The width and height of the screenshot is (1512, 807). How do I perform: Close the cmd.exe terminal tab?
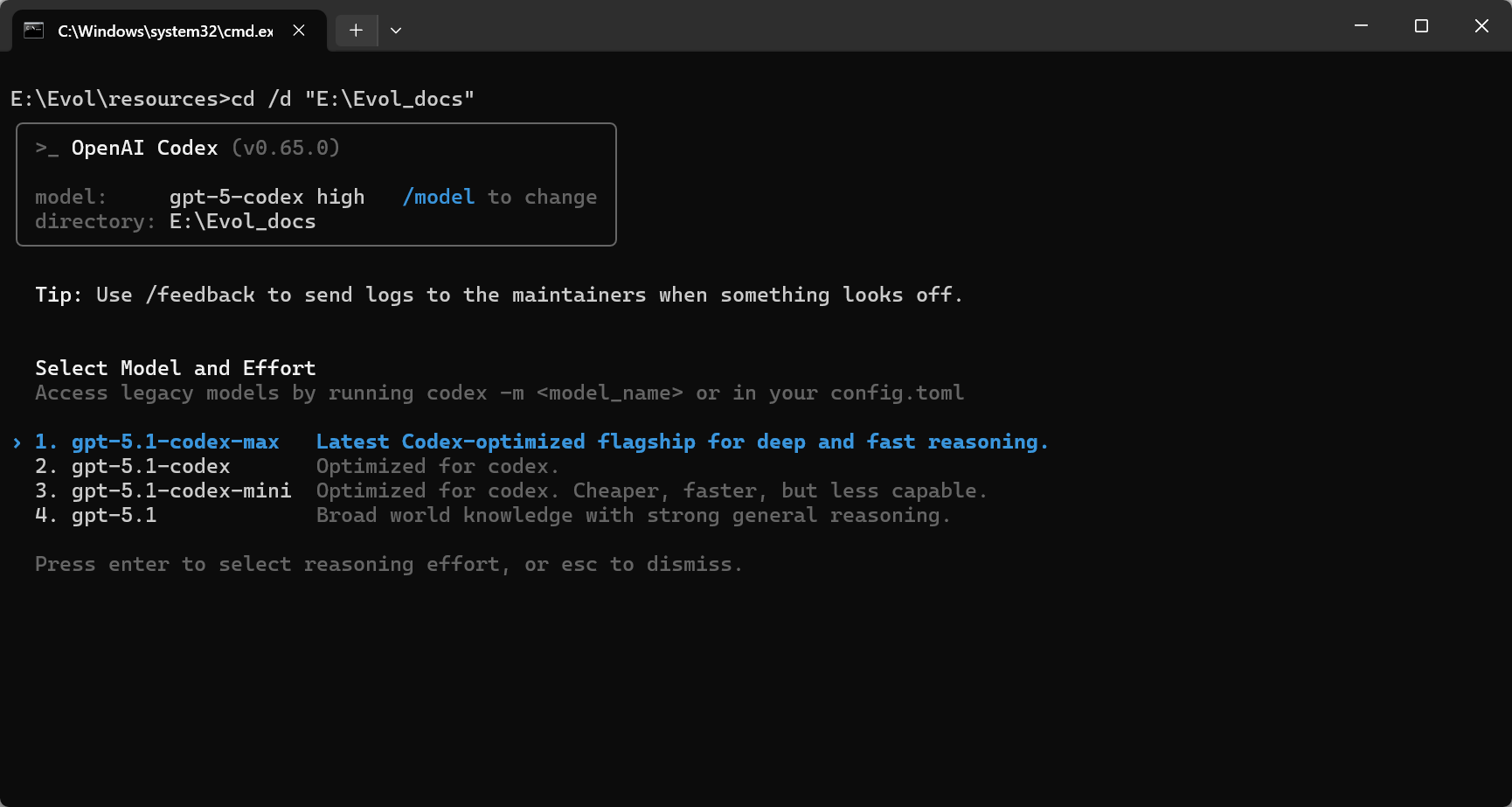click(x=299, y=31)
